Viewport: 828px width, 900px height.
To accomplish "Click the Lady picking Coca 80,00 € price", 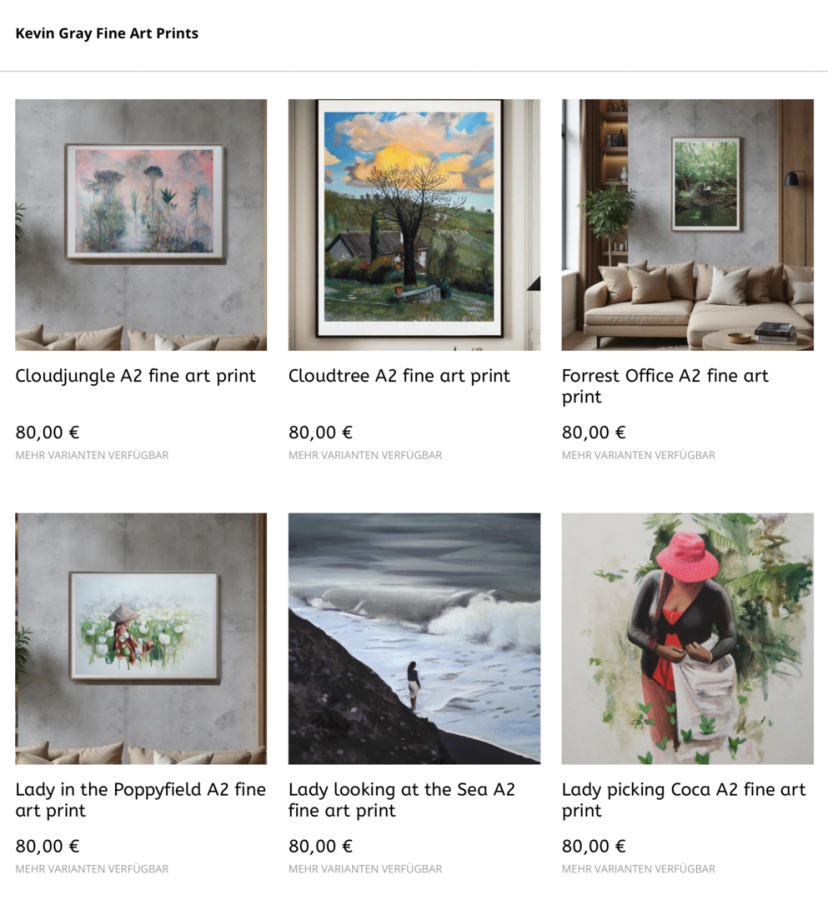I will [x=593, y=846].
